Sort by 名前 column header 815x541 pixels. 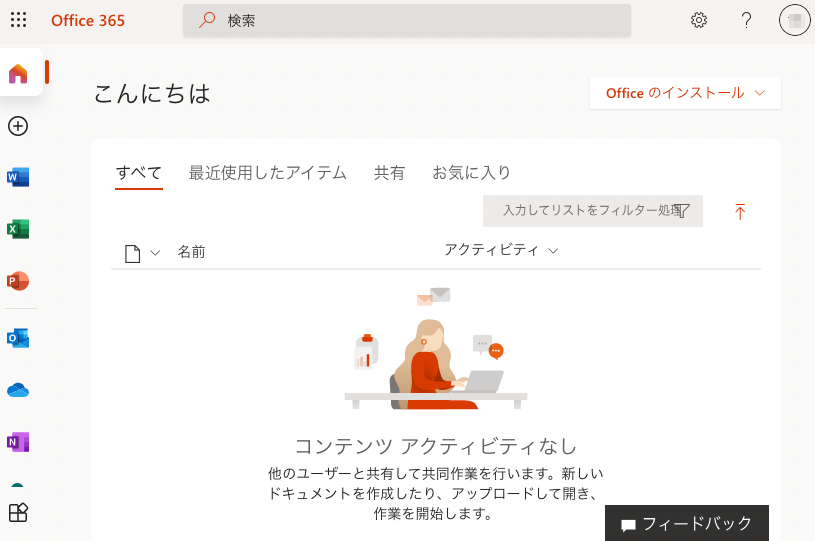pyautogui.click(x=191, y=252)
